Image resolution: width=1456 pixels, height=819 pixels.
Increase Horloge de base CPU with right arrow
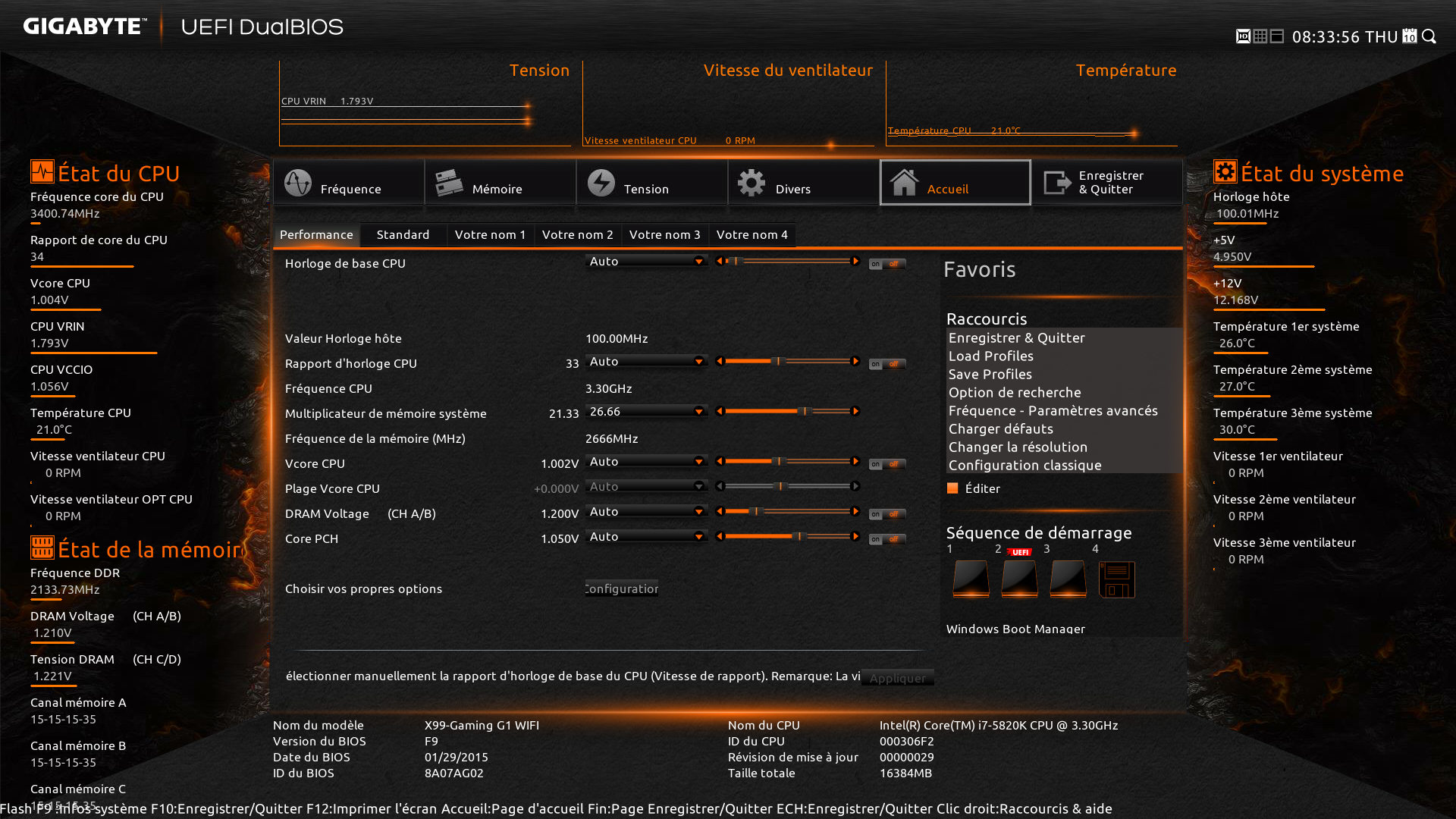coord(855,261)
